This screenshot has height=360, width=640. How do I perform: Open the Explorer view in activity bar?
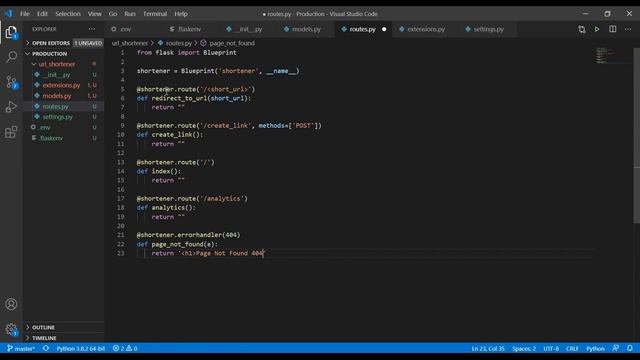click(11, 32)
